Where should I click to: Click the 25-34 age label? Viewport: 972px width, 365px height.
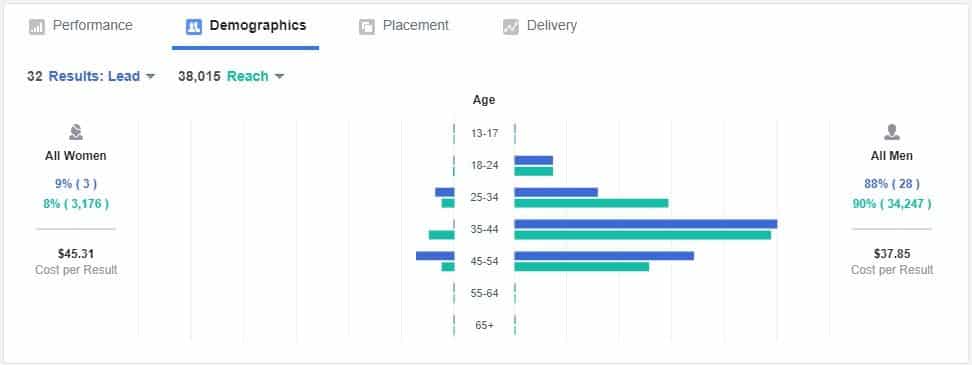pyautogui.click(x=484, y=198)
